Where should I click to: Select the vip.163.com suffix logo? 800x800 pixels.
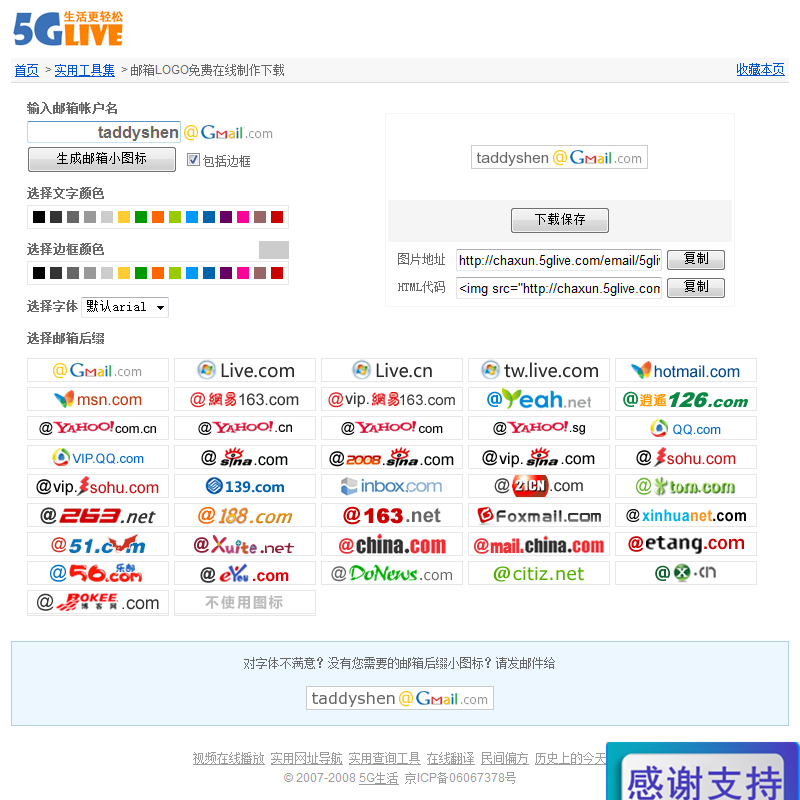click(x=392, y=399)
